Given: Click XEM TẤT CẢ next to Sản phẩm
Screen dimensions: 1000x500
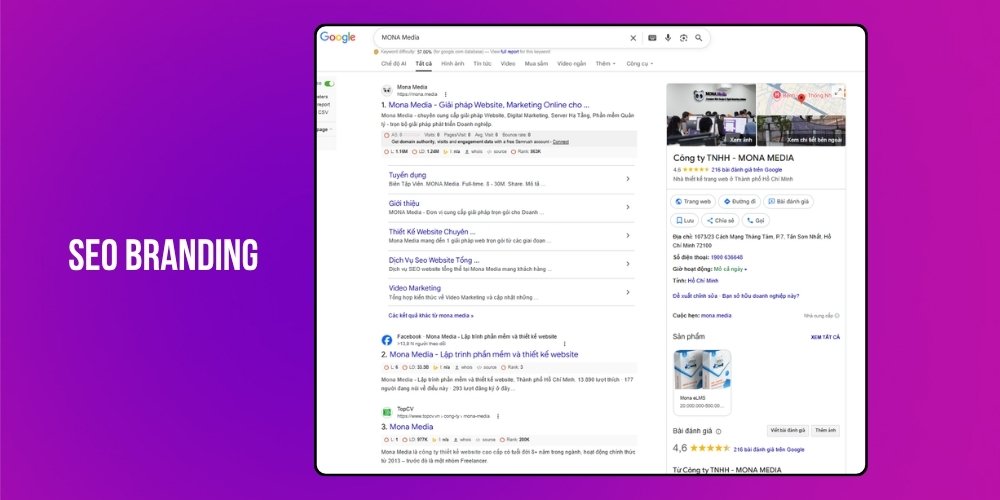Looking at the screenshot, I should point(825,337).
